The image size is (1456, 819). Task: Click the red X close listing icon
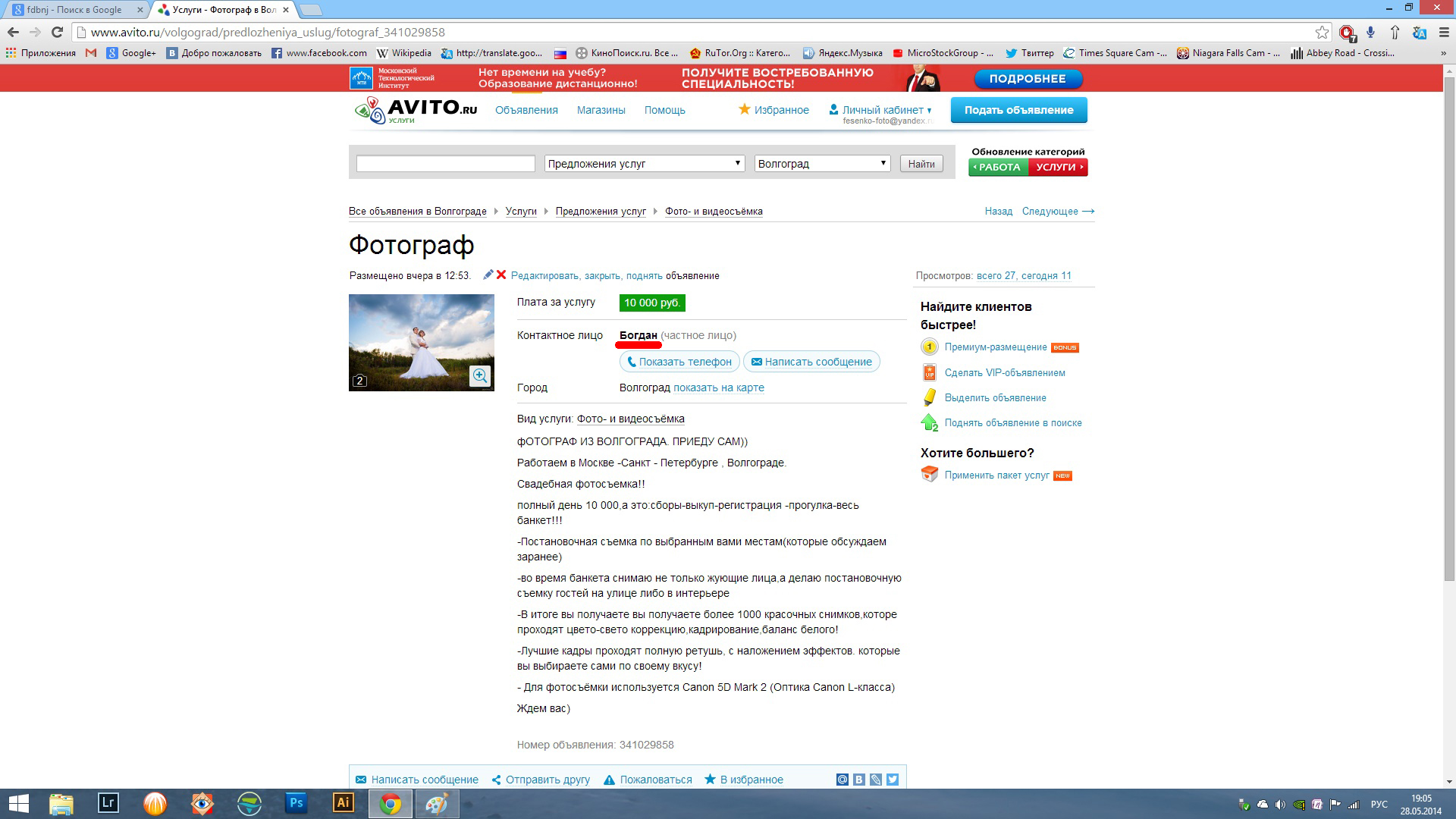(501, 275)
